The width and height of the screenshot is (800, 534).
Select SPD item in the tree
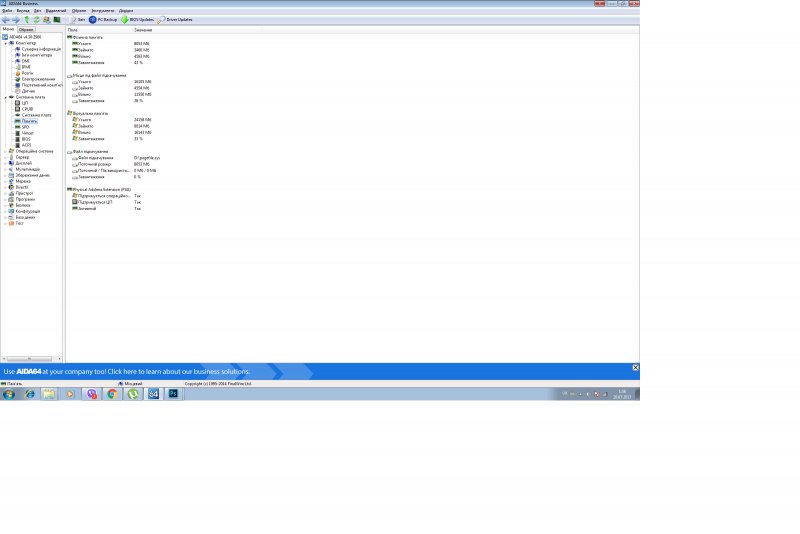(x=25, y=127)
